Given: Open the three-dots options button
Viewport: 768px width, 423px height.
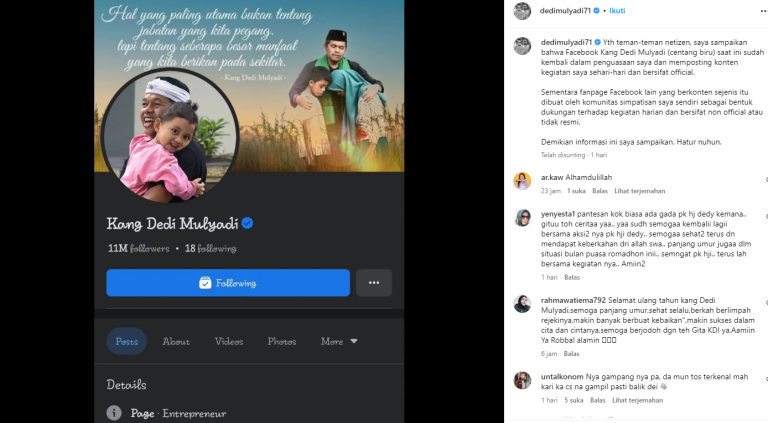Looking at the screenshot, I should coord(374,283).
